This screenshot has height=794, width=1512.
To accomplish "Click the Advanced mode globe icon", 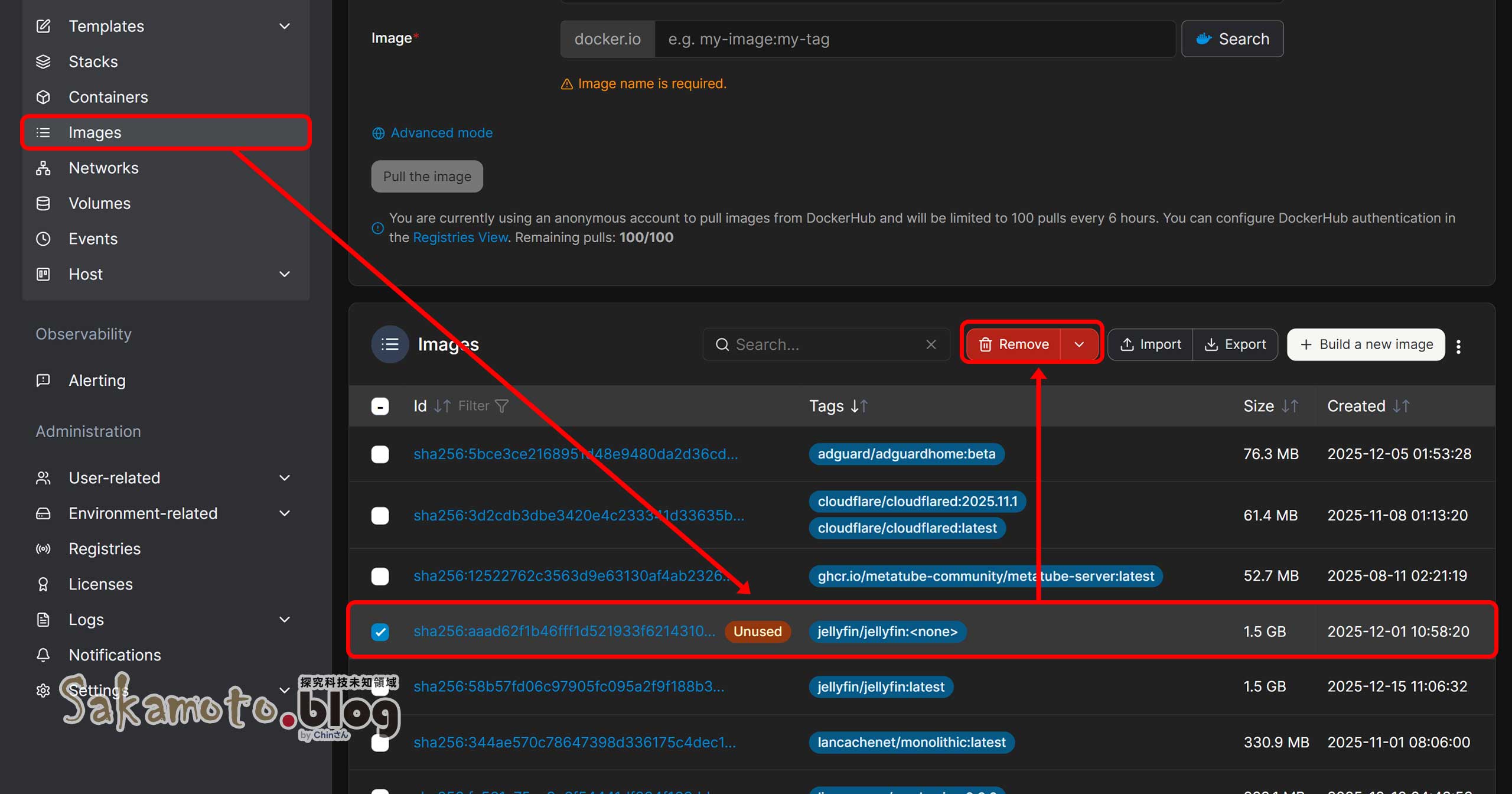I will pyautogui.click(x=378, y=133).
